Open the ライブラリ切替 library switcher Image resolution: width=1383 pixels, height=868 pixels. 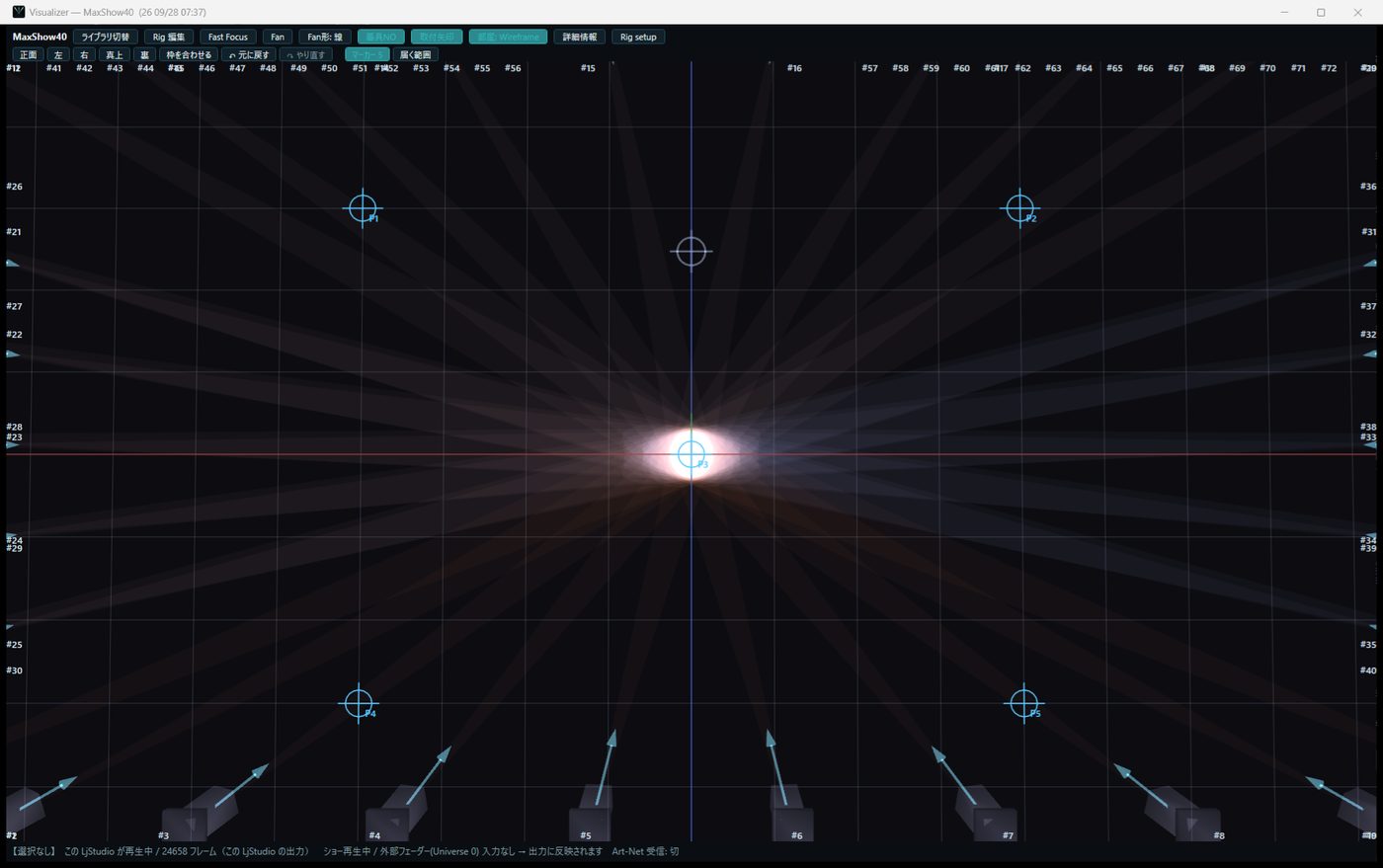click(x=105, y=37)
